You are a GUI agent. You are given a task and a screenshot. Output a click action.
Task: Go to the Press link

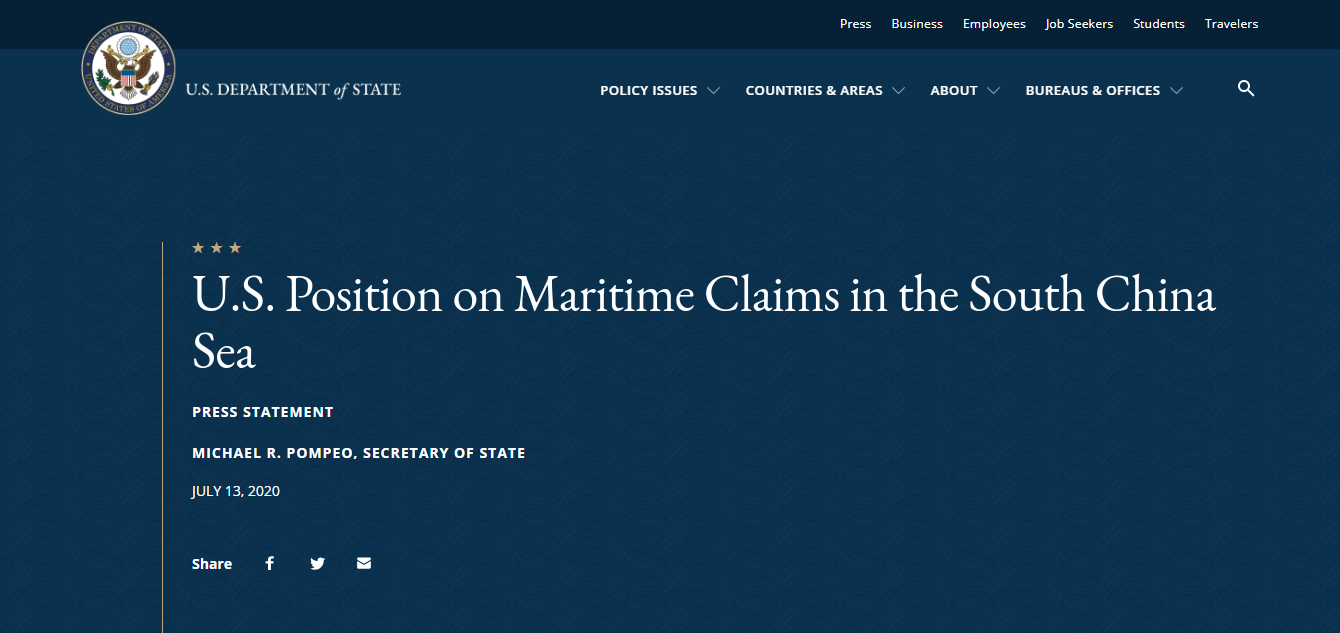(x=855, y=24)
